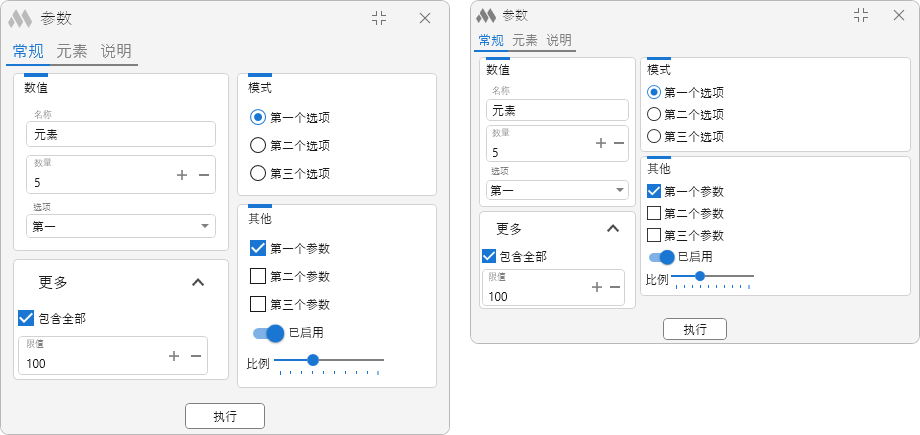This screenshot has height=435, width=920.
Task: Toggle the 已启用 switch in right window
Action: click(661, 257)
